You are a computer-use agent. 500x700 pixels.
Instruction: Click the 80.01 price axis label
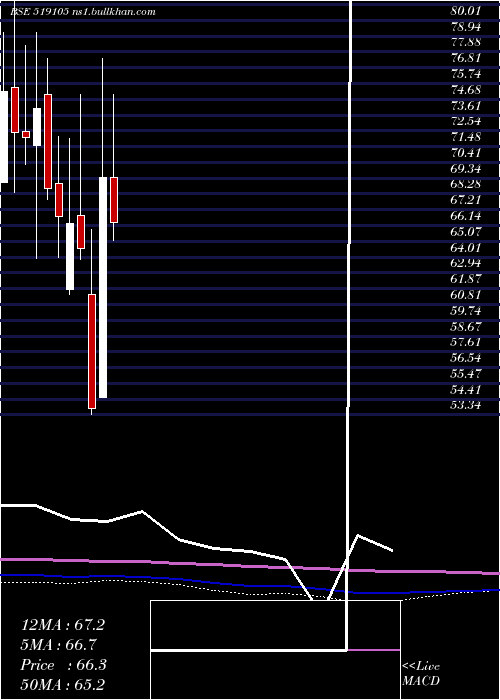[466, 11]
